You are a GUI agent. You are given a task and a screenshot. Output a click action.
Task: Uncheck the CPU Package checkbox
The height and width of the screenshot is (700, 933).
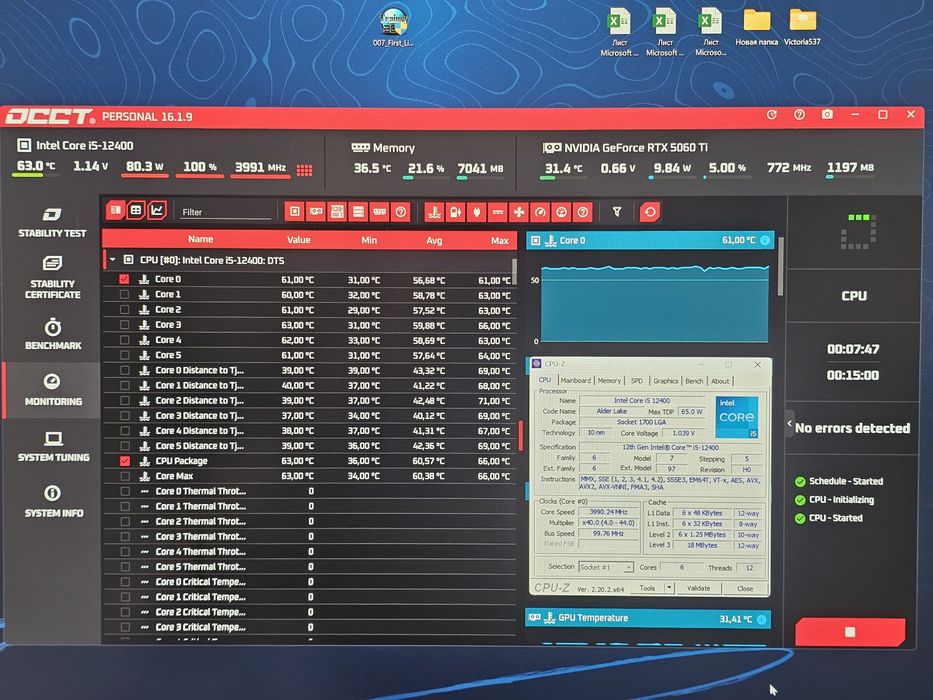(124, 461)
